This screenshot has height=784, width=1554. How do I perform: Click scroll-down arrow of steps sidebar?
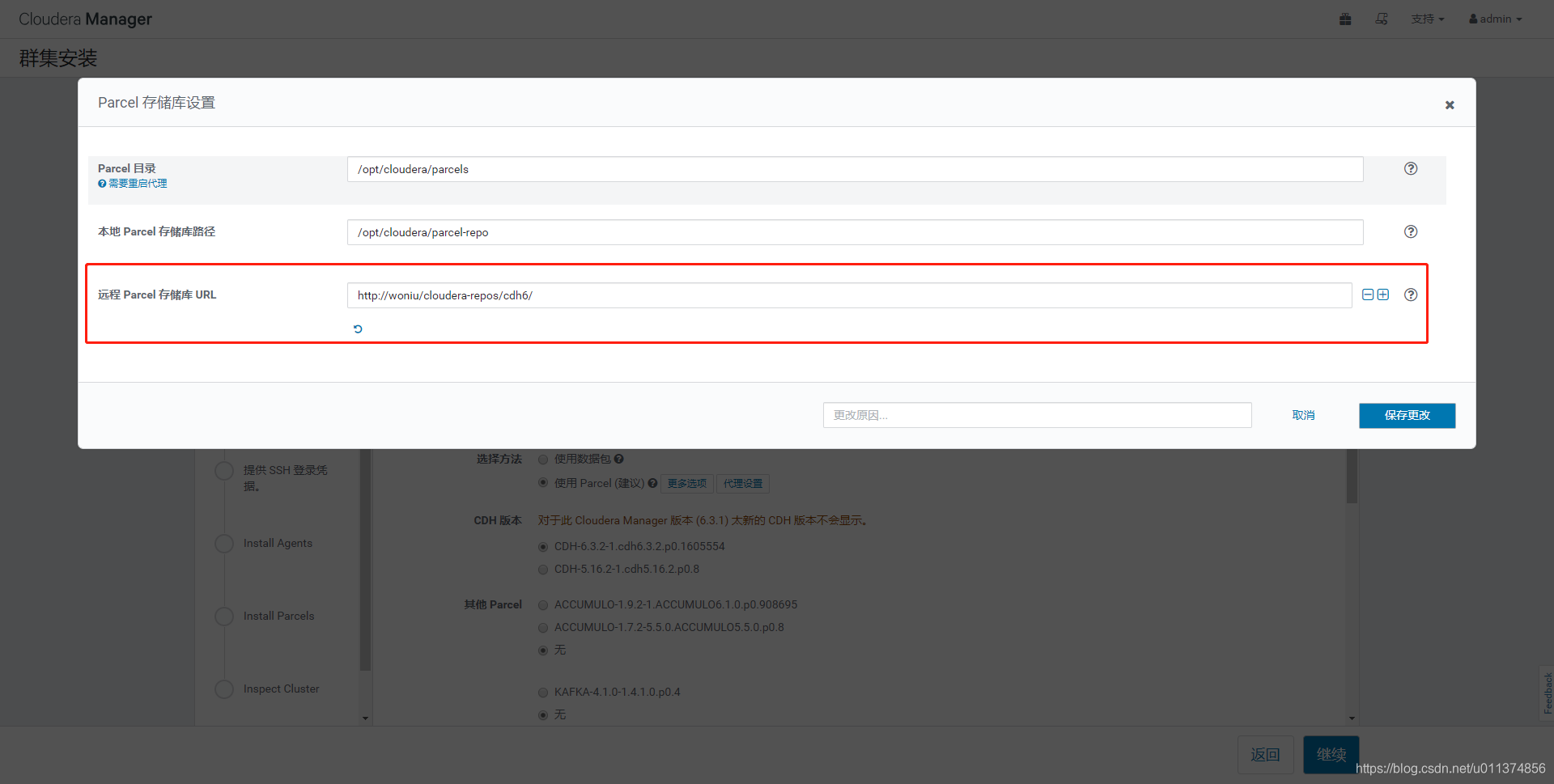point(365,718)
